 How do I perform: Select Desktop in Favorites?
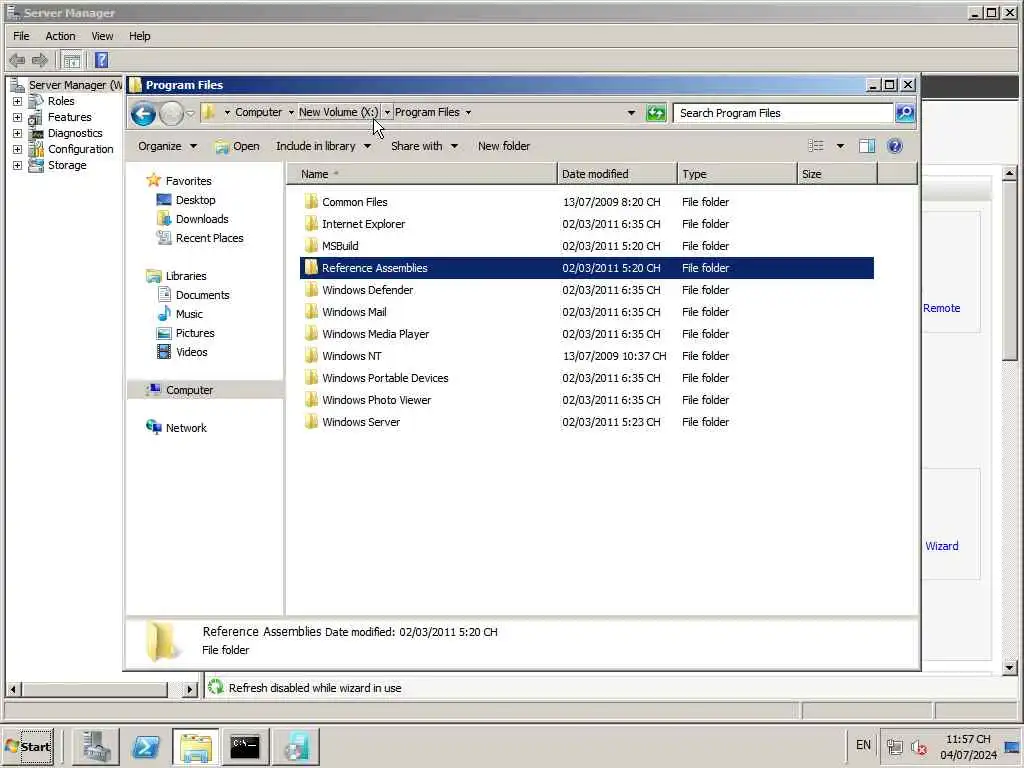click(195, 200)
